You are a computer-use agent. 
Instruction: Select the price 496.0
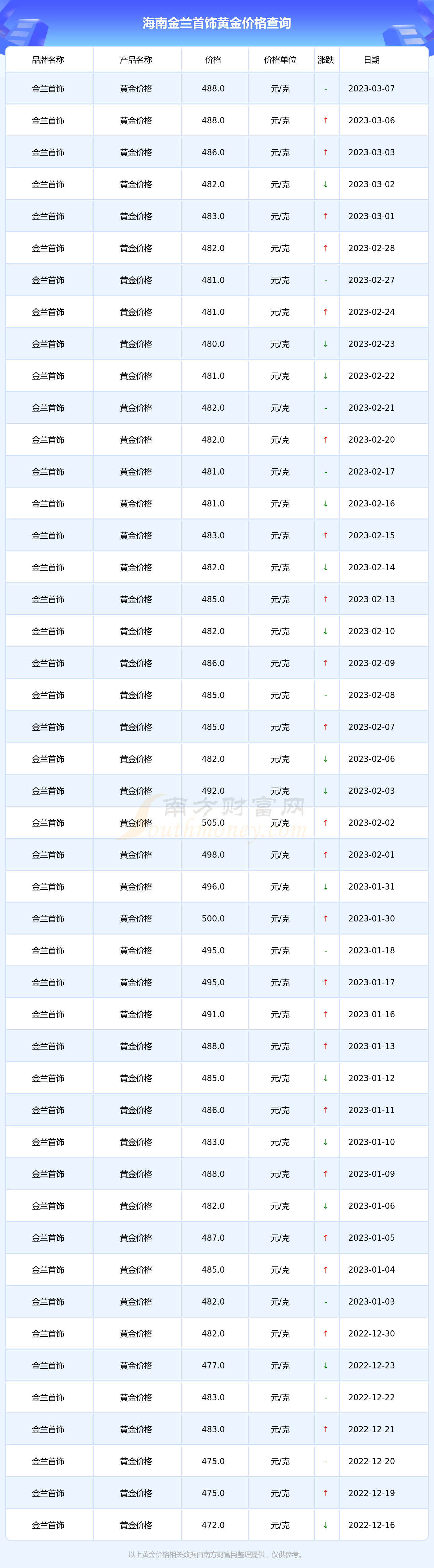(x=213, y=887)
